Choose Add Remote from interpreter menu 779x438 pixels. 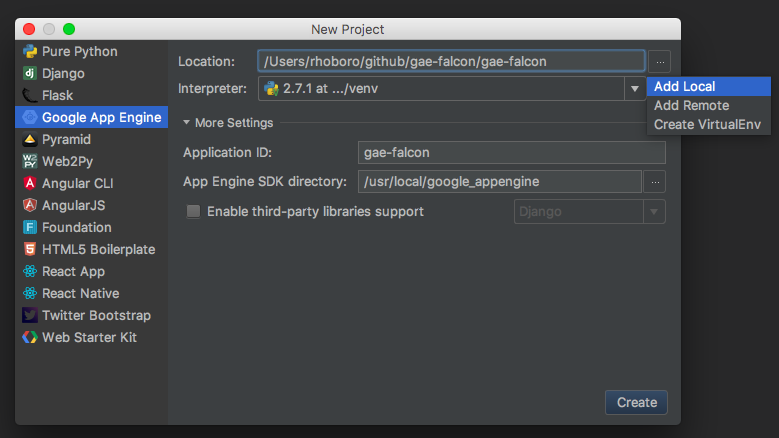pos(709,105)
